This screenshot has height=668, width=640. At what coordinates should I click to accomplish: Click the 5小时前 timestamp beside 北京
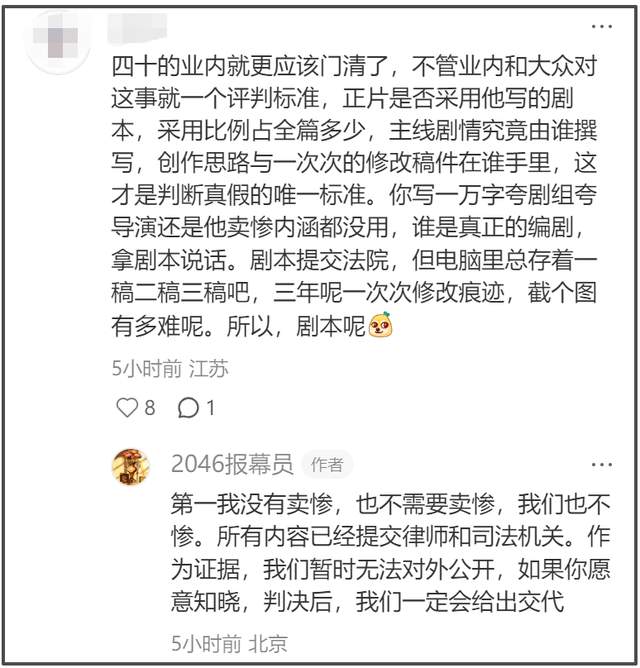[206, 644]
